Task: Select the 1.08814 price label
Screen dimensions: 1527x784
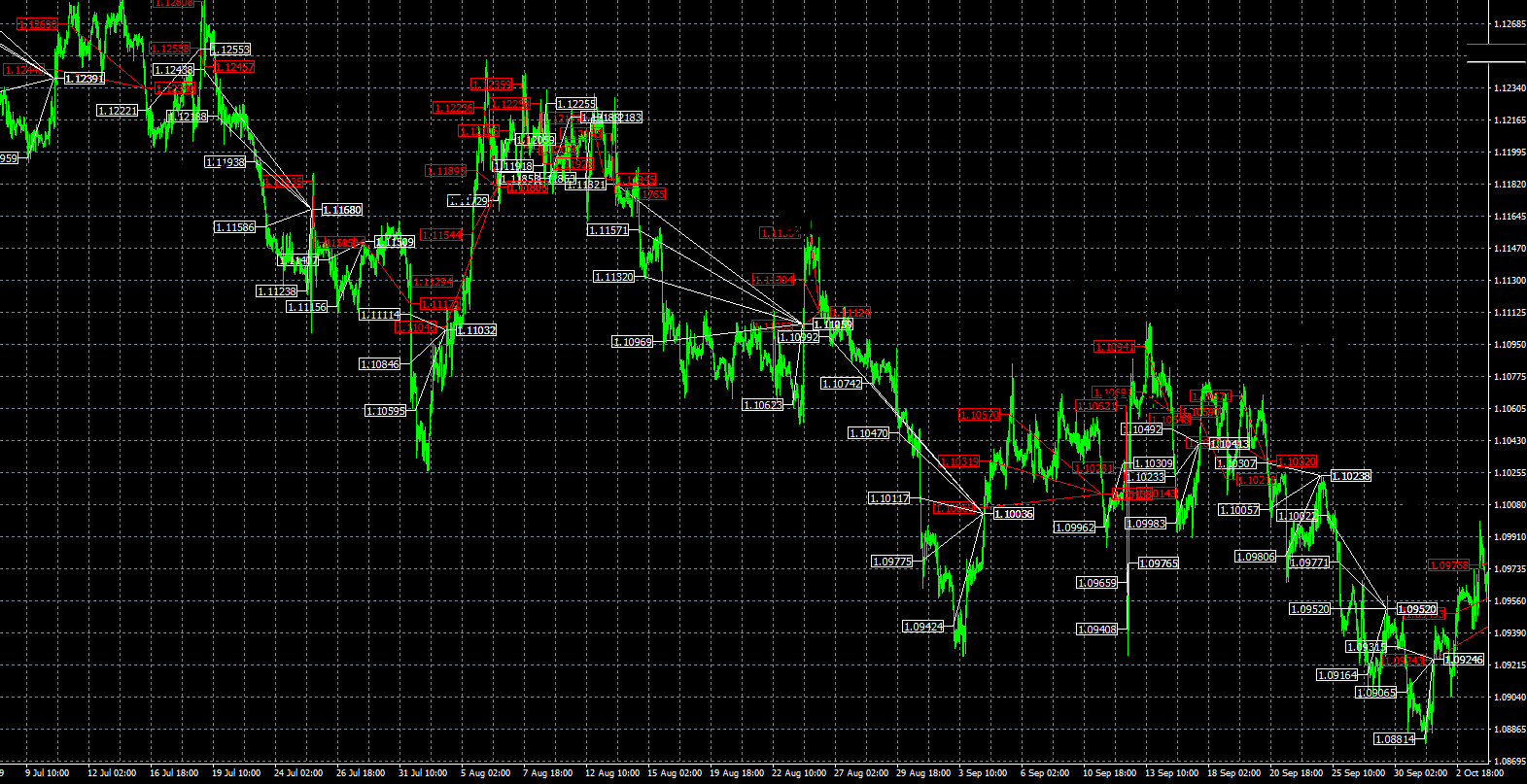Action: 1395,739
